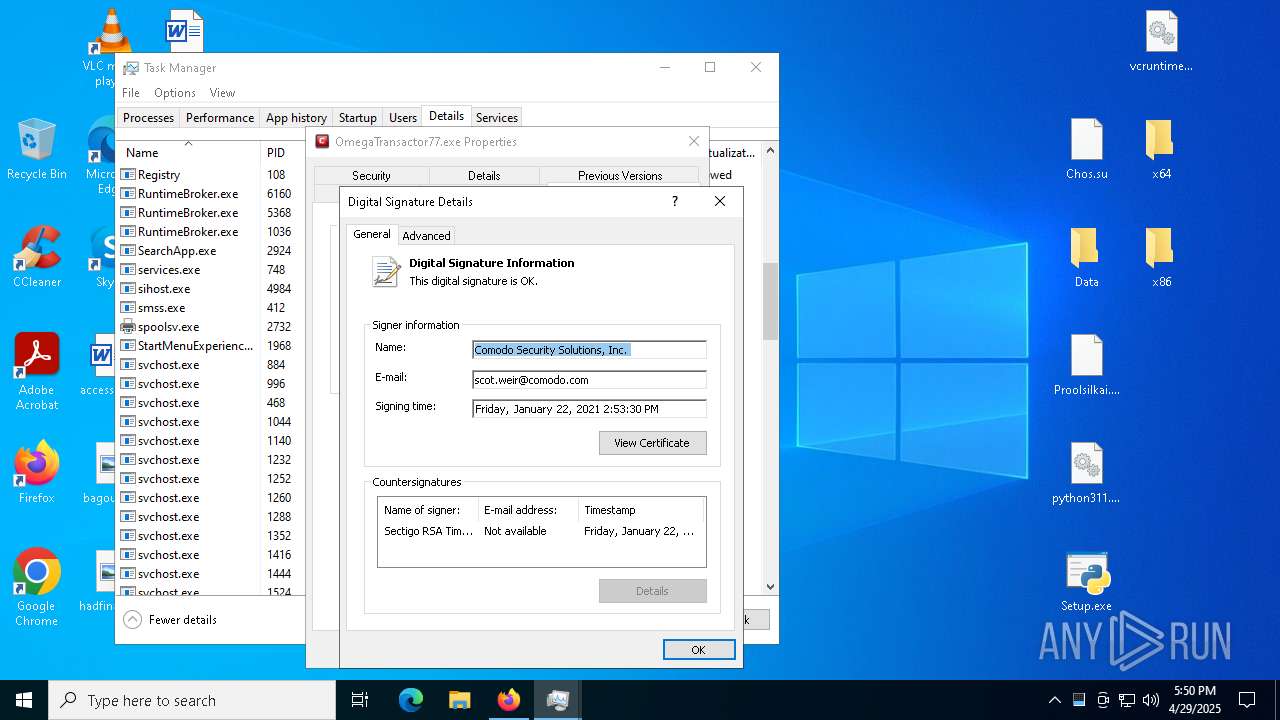
Task: Open the x86 folder on desktop
Action: (x=1161, y=257)
